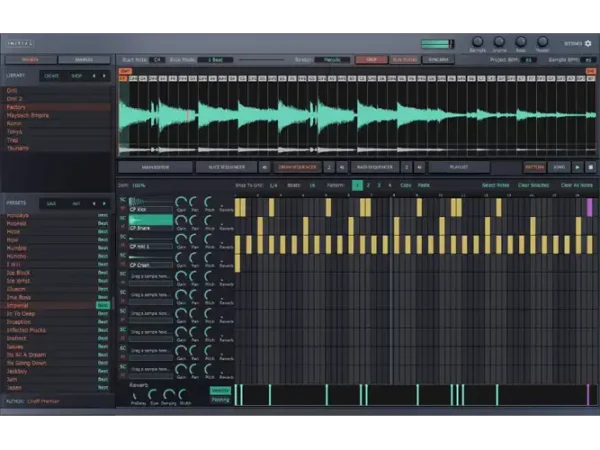Click the Project BPM value field

pos(528,60)
